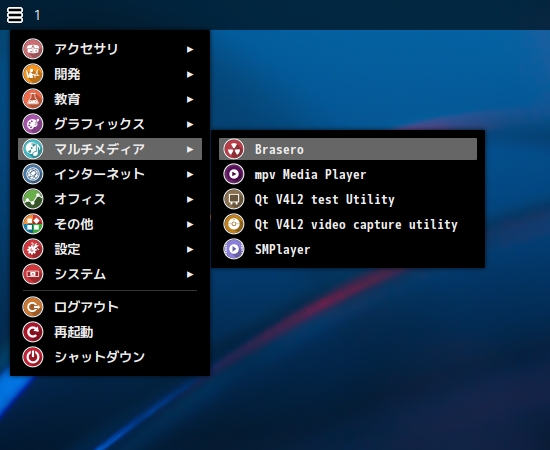550x450 pixels.
Task: Expand the グラフィックス submenu arrow
Action: (x=190, y=124)
